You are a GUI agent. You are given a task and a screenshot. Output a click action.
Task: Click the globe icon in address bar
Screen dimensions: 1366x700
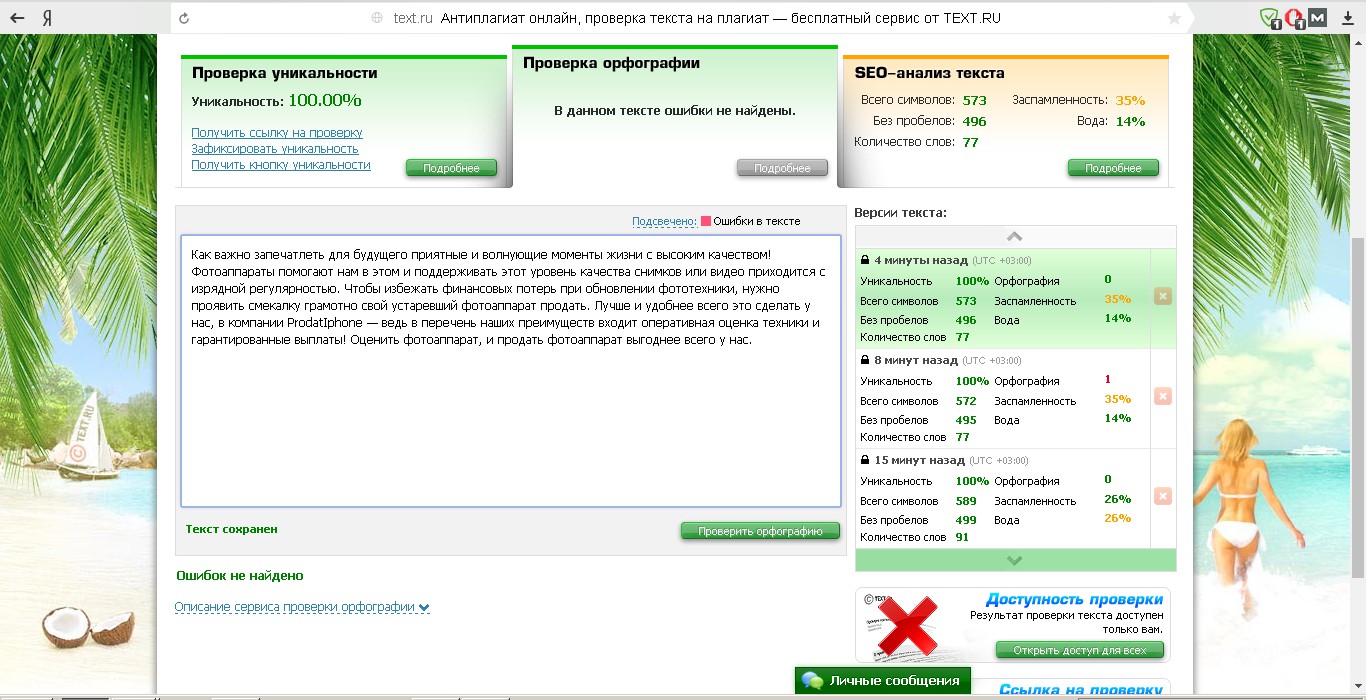[377, 18]
